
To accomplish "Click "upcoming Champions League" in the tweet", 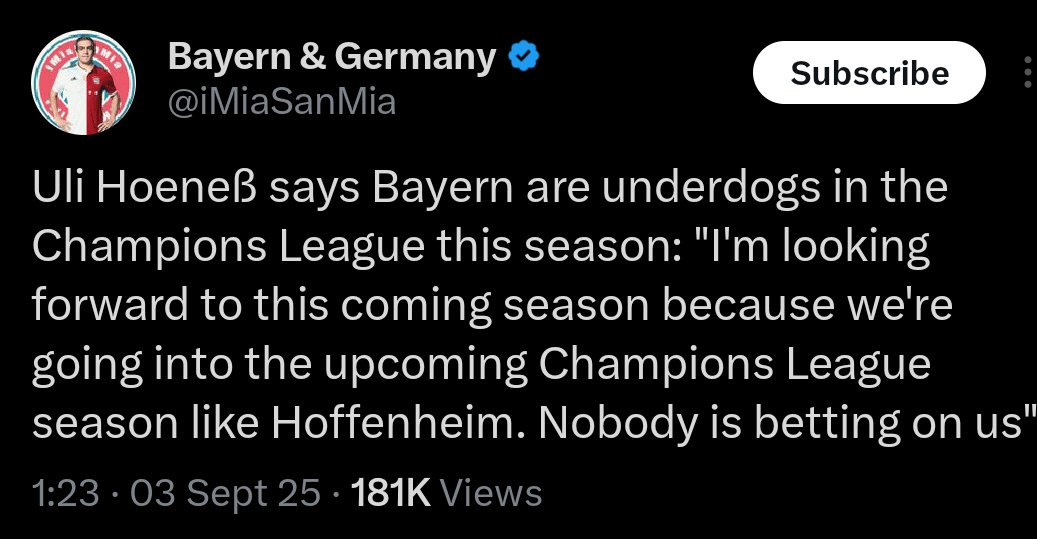I will pos(667,366).
